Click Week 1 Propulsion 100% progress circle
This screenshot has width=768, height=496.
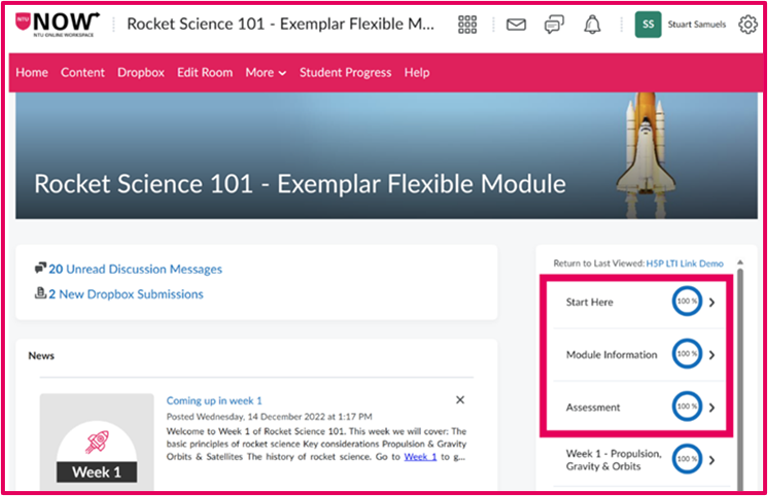click(687, 459)
